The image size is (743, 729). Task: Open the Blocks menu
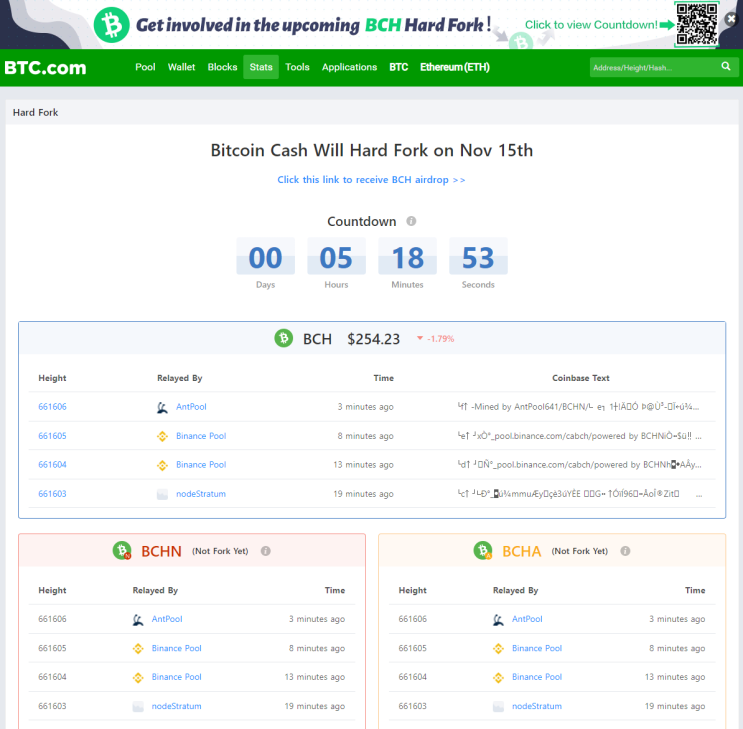222,67
